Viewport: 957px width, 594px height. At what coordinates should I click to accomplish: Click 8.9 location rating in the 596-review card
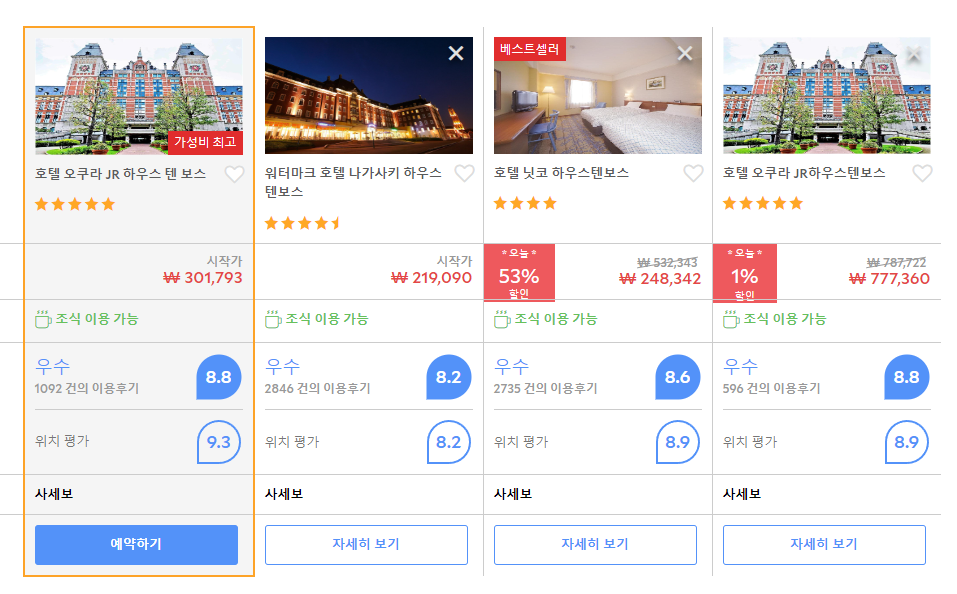click(x=906, y=442)
